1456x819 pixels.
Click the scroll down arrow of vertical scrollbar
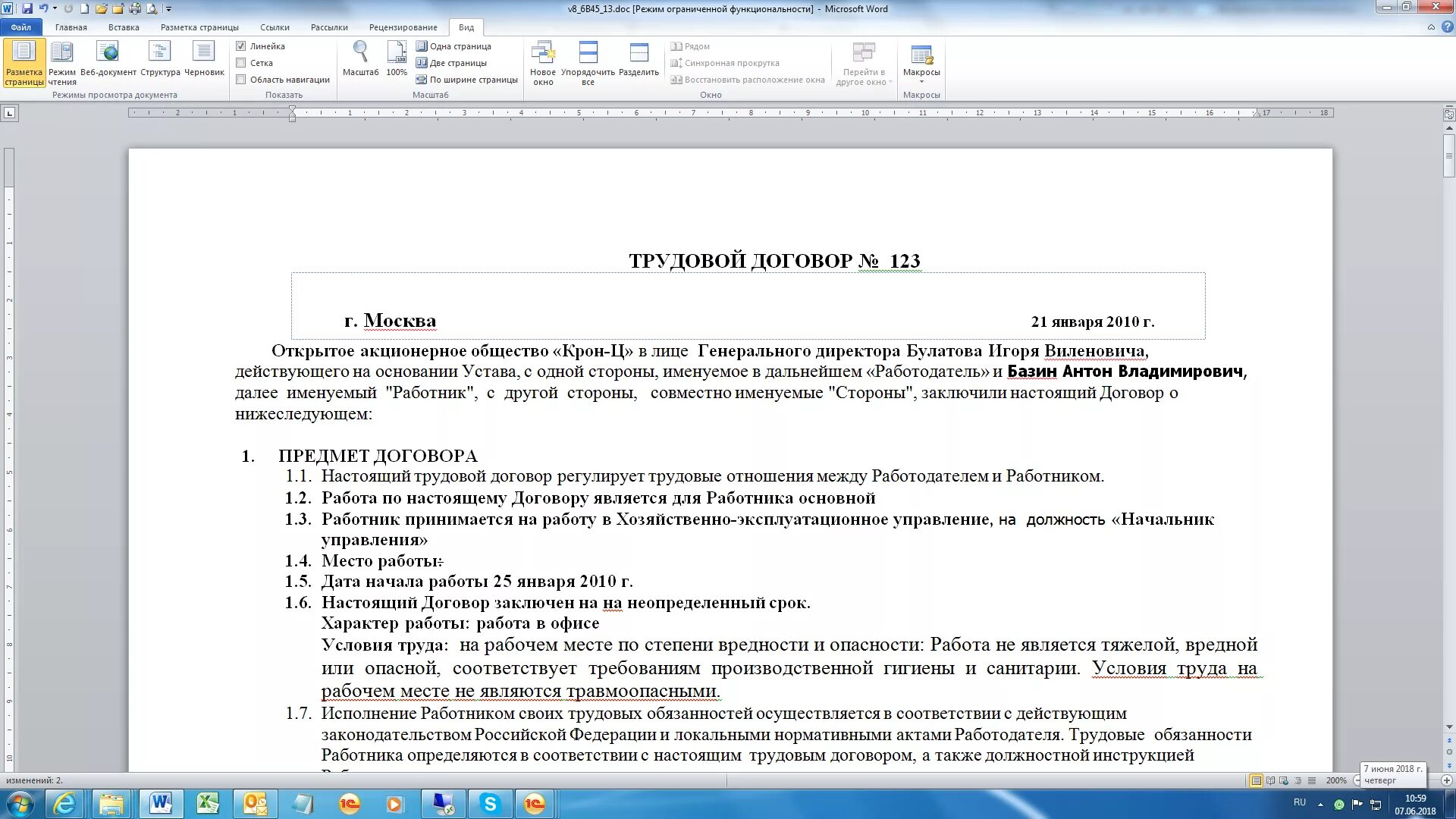pos(1448,727)
